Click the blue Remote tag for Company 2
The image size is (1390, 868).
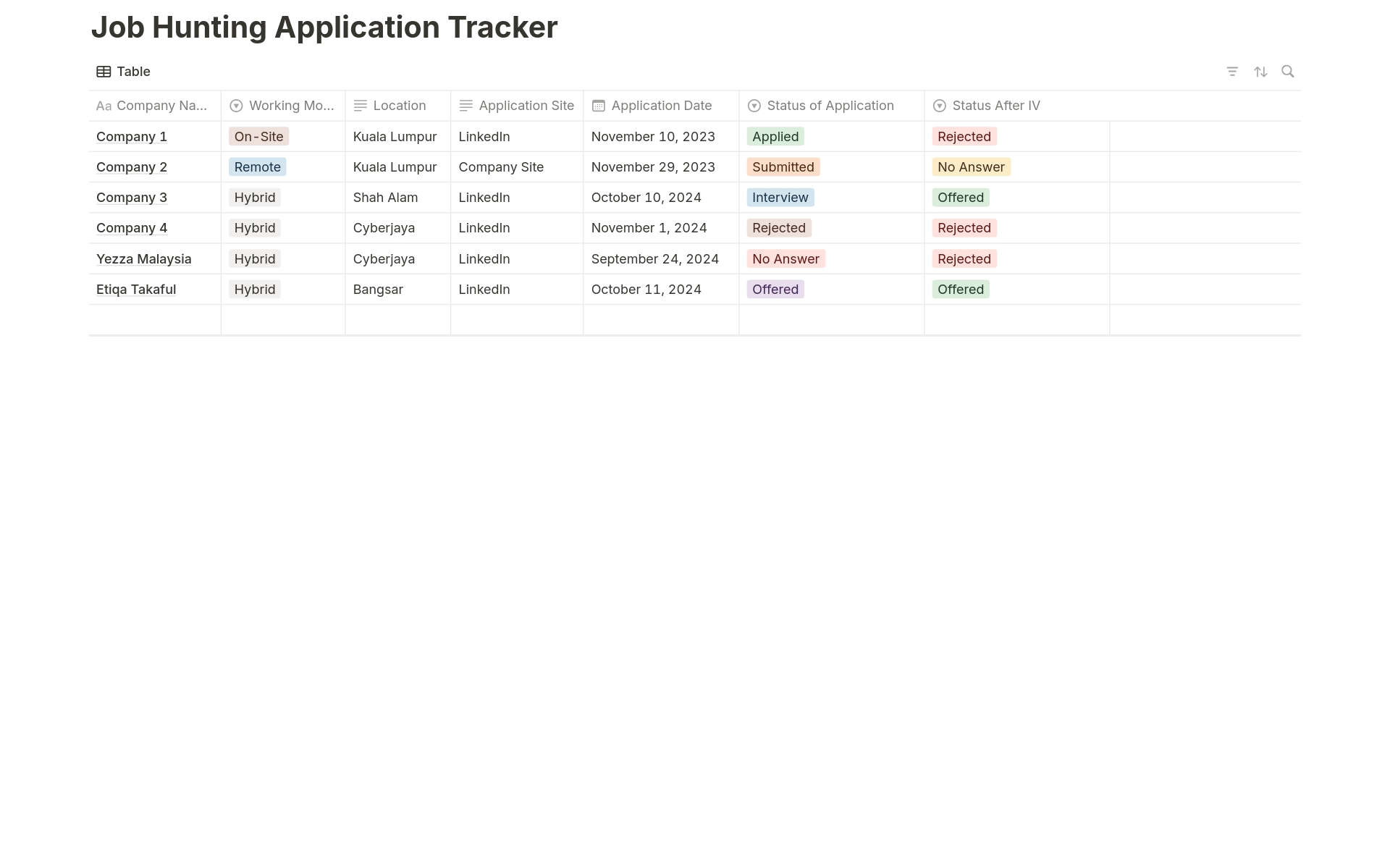pos(257,167)
